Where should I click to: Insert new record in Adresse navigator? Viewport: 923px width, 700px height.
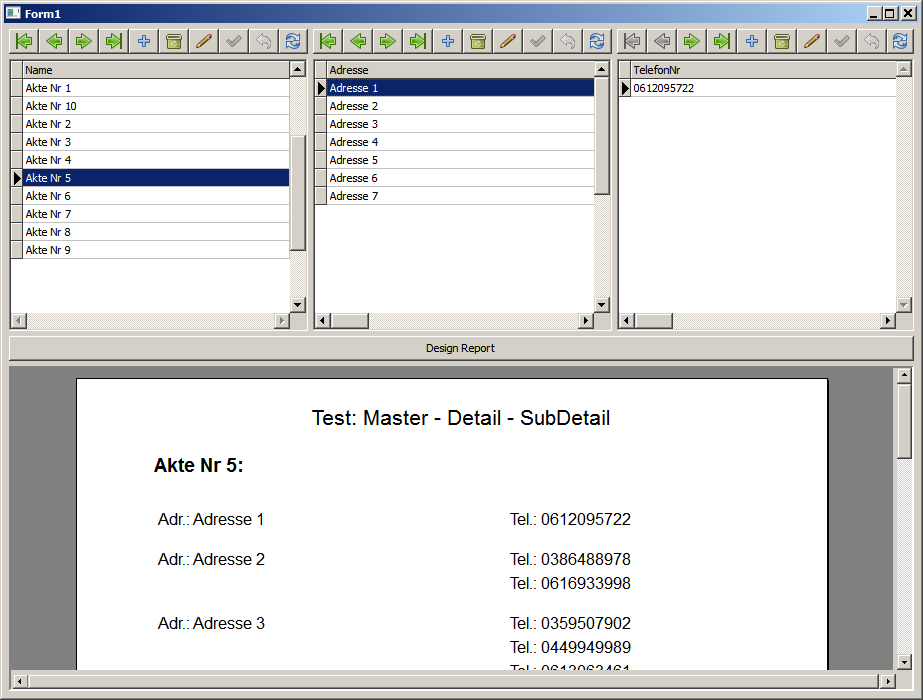[448, 41]
